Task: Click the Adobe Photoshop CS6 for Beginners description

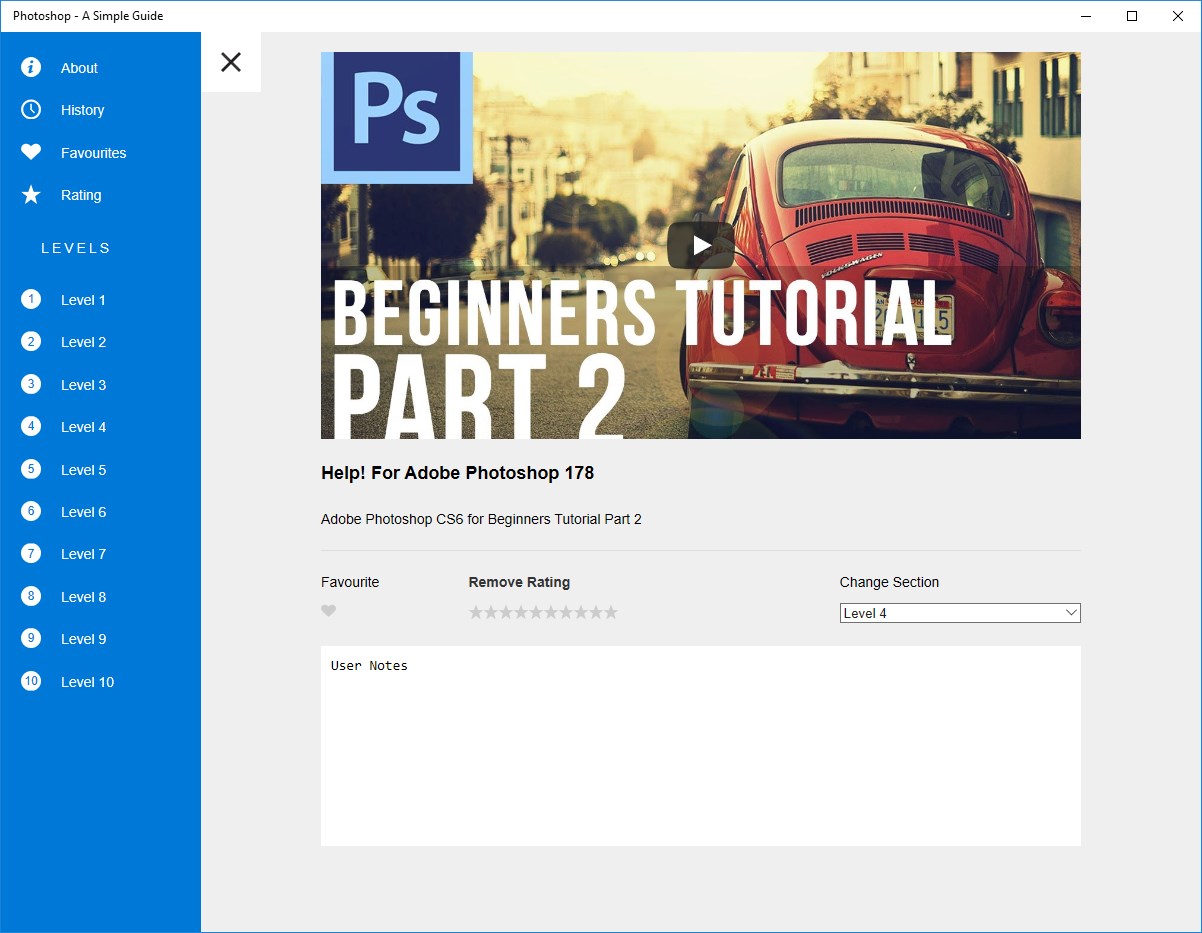Action: coord(481,520)
